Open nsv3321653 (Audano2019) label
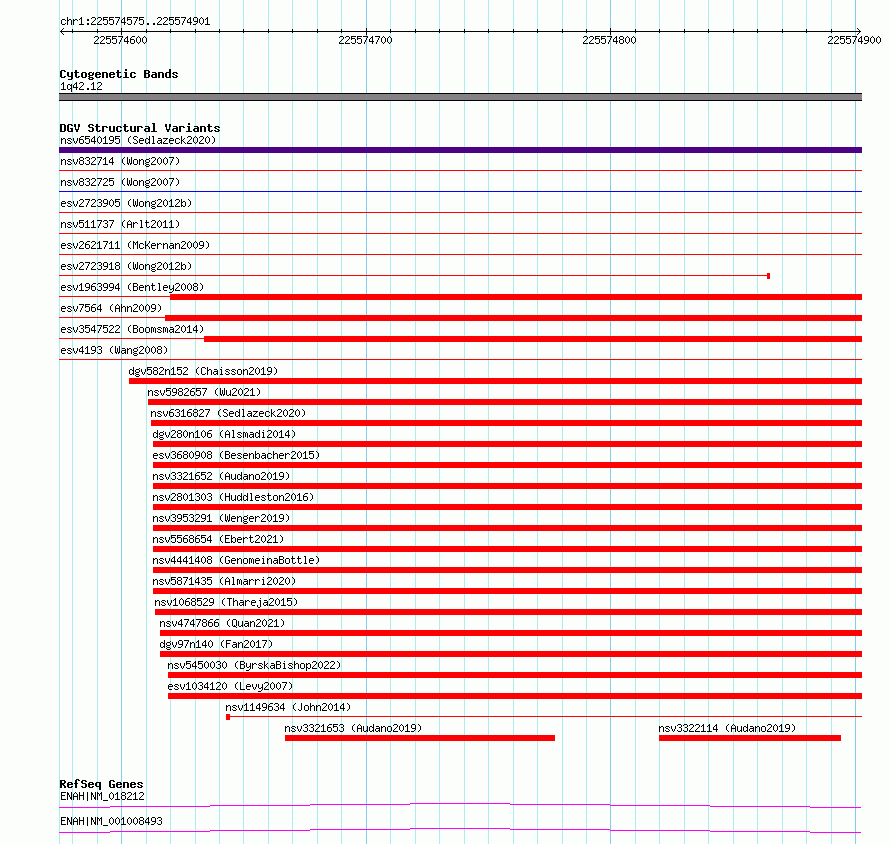The width and height of the screenshot is (890, 844). (x=353, y=728)
